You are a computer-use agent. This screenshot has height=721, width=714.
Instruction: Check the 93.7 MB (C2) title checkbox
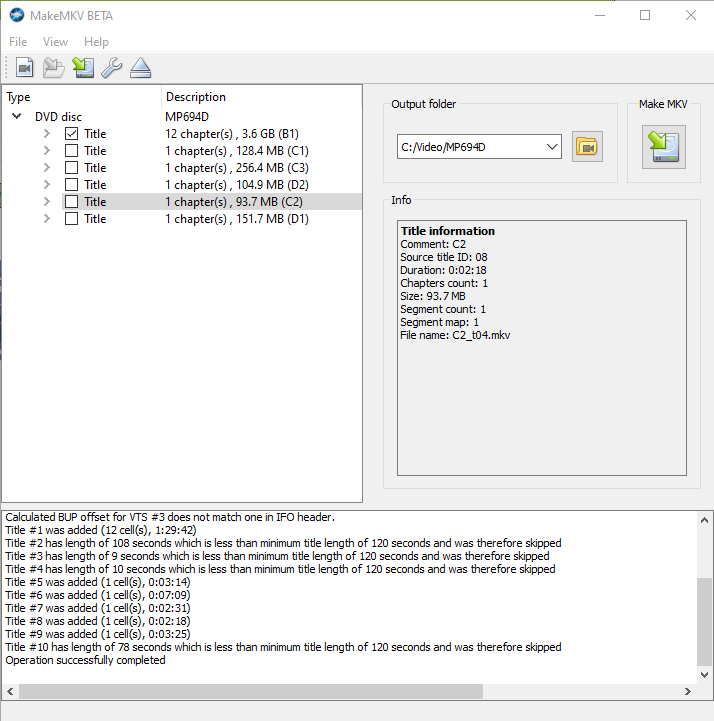[71, 202]
